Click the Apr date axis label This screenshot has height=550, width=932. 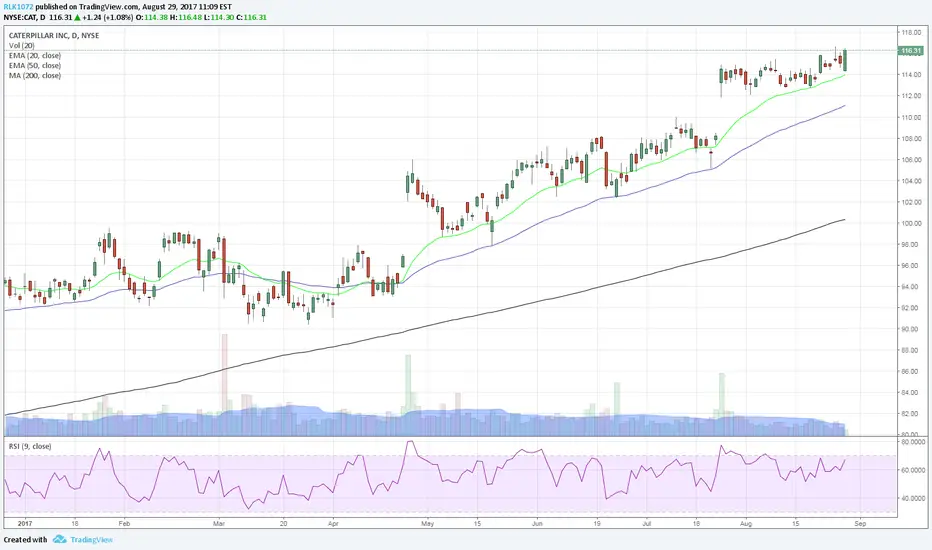(x=333, y=524)
